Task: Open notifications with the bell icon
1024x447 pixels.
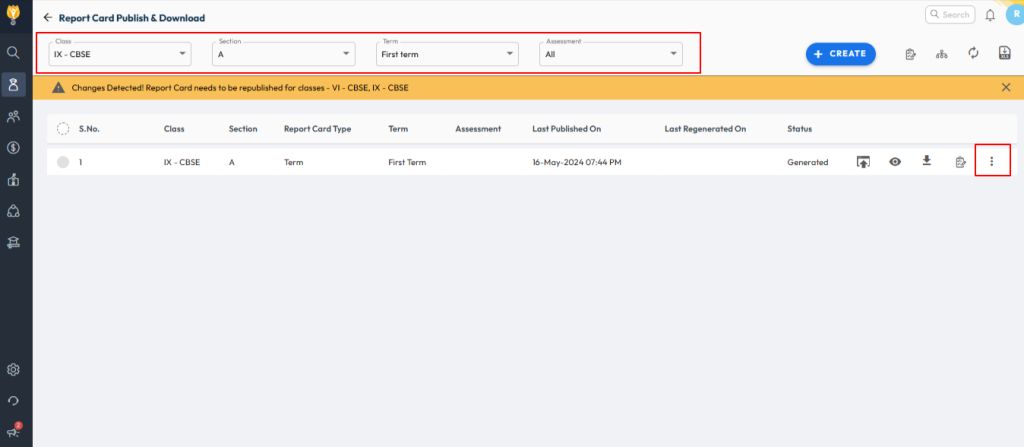Action: pos(990,15)
